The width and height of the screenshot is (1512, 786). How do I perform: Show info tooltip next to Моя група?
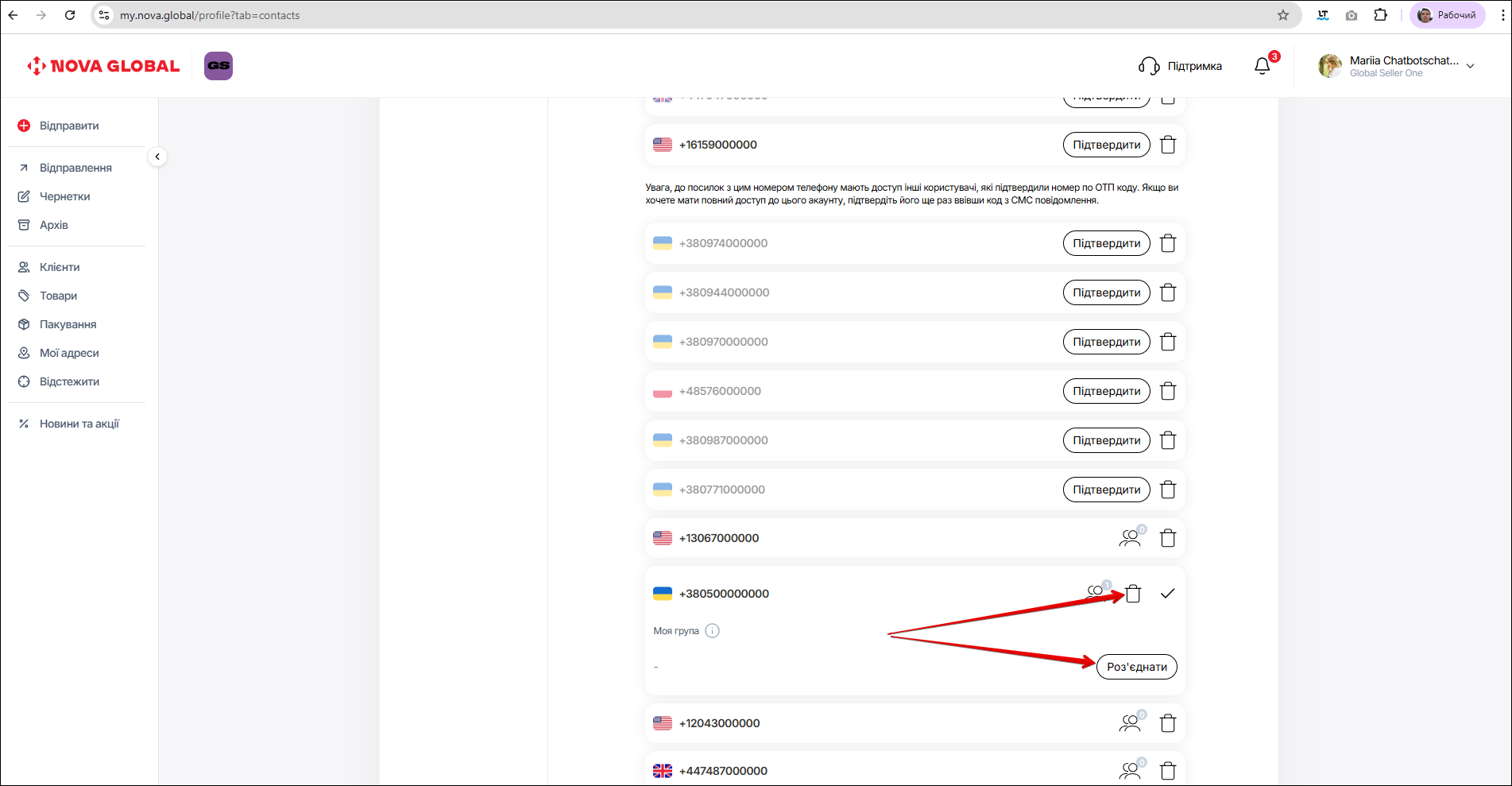(712, 631)
